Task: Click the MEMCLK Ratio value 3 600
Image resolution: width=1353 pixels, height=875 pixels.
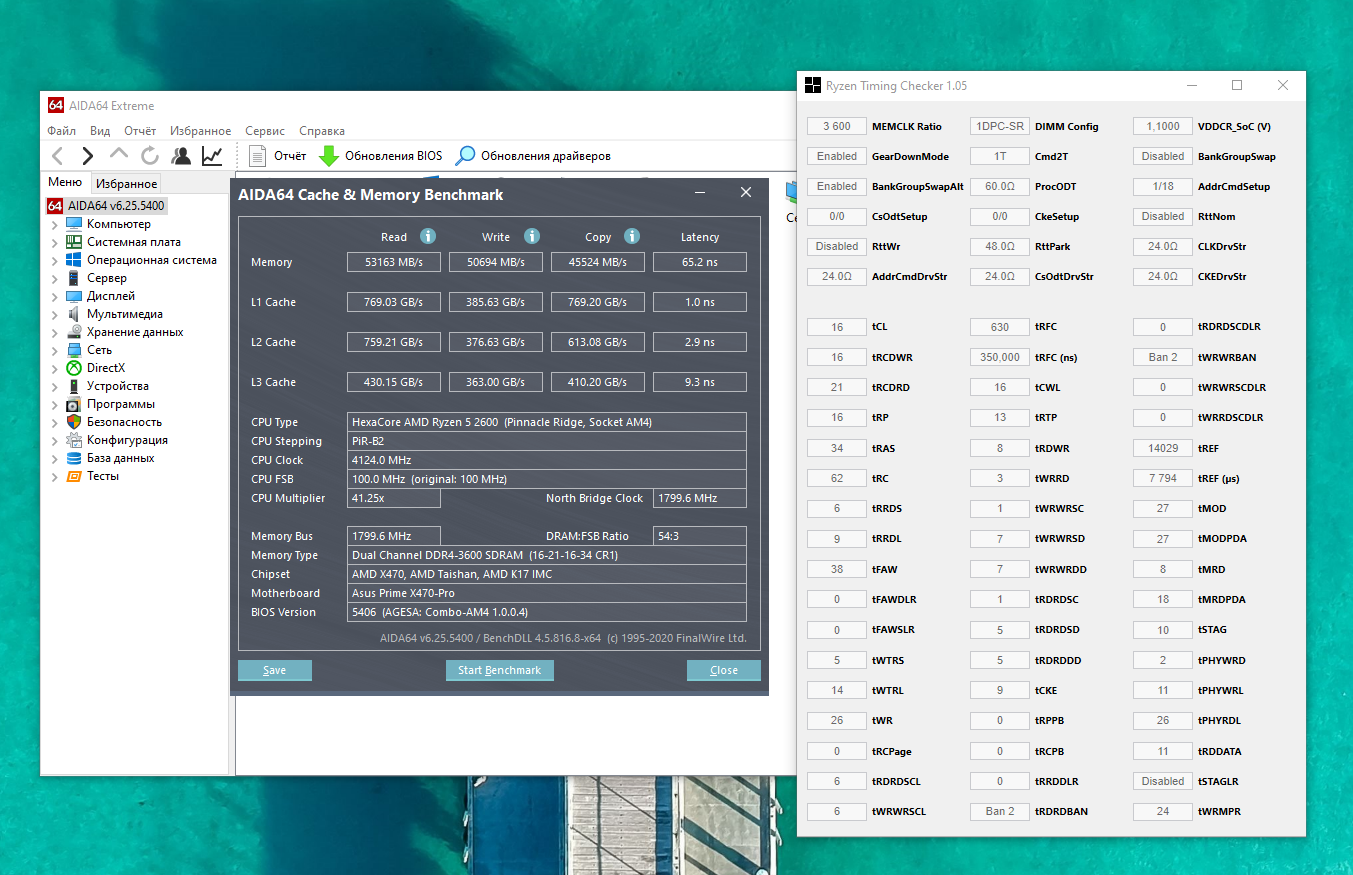Action: [837, 126]
